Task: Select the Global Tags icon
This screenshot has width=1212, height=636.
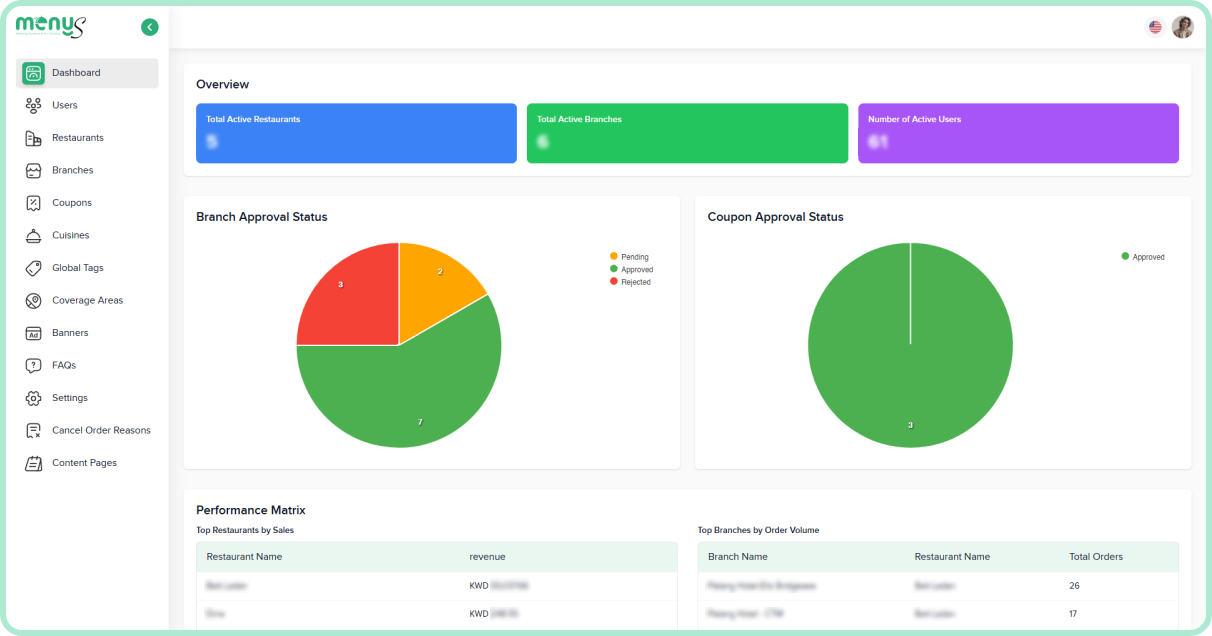Action: point(34,268)
